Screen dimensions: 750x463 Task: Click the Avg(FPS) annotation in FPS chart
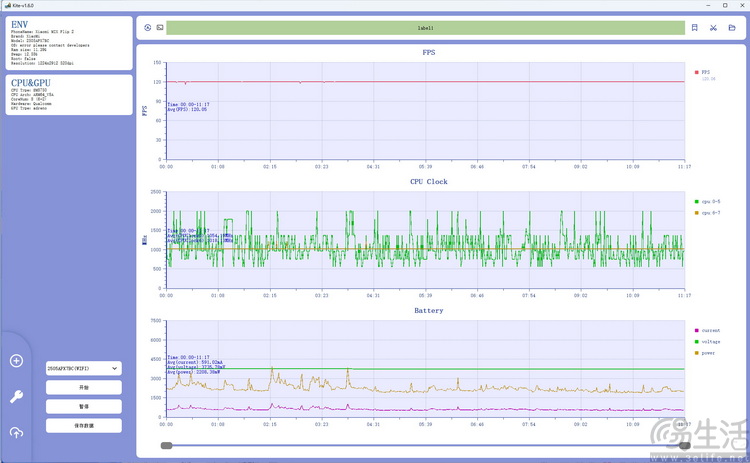coord(187,110)
